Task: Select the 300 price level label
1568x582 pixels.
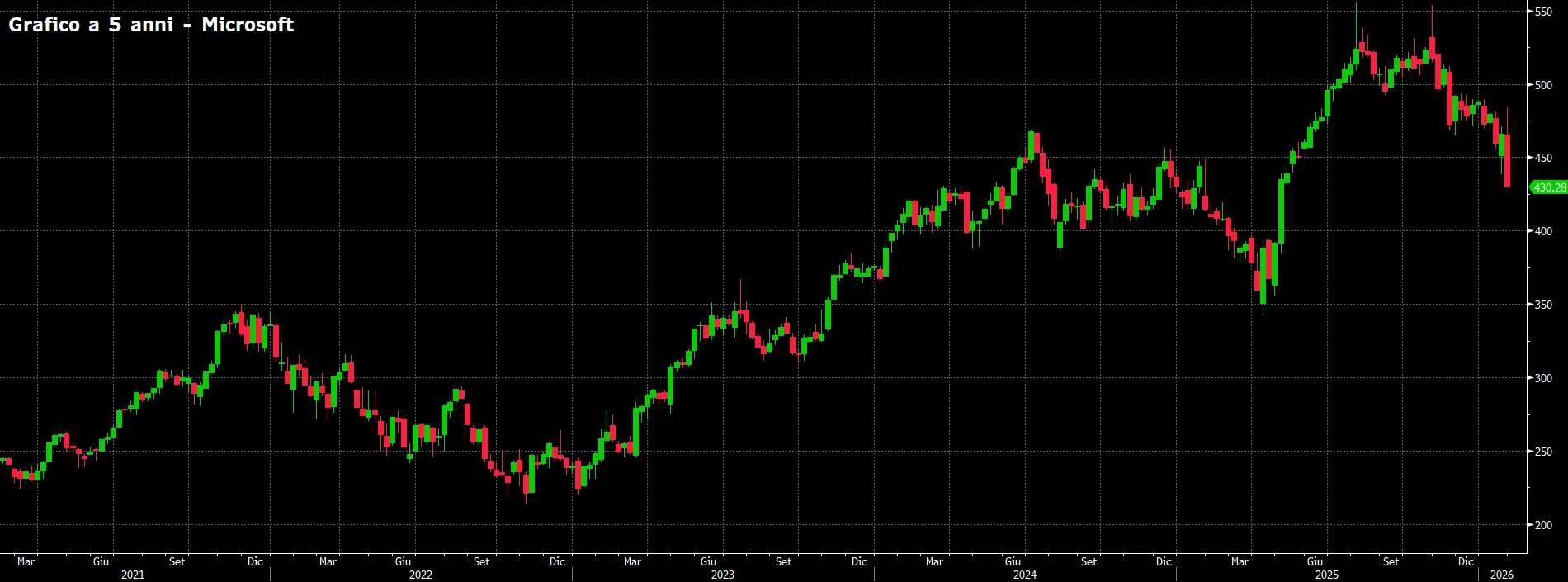Action: point(1543,378)
